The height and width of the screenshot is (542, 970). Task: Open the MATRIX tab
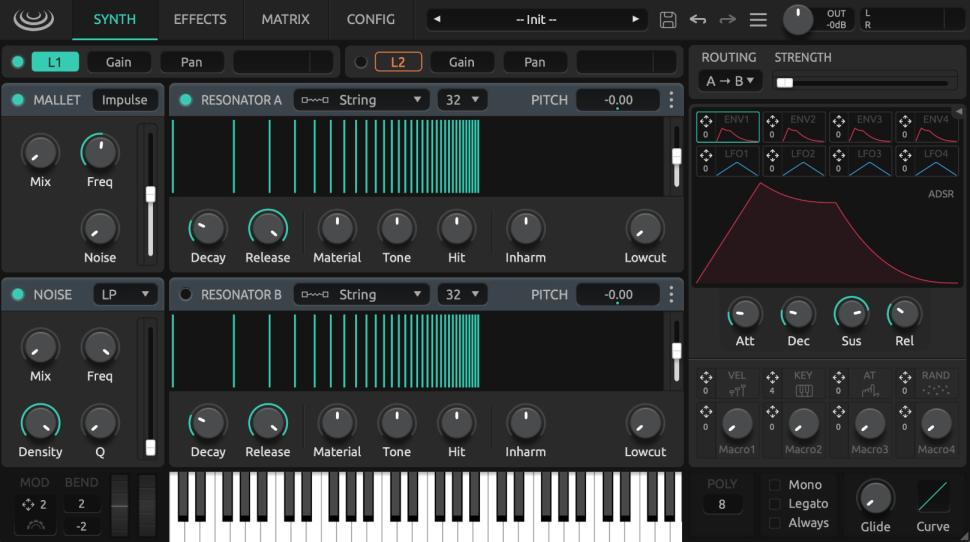[x=285, y=19]
